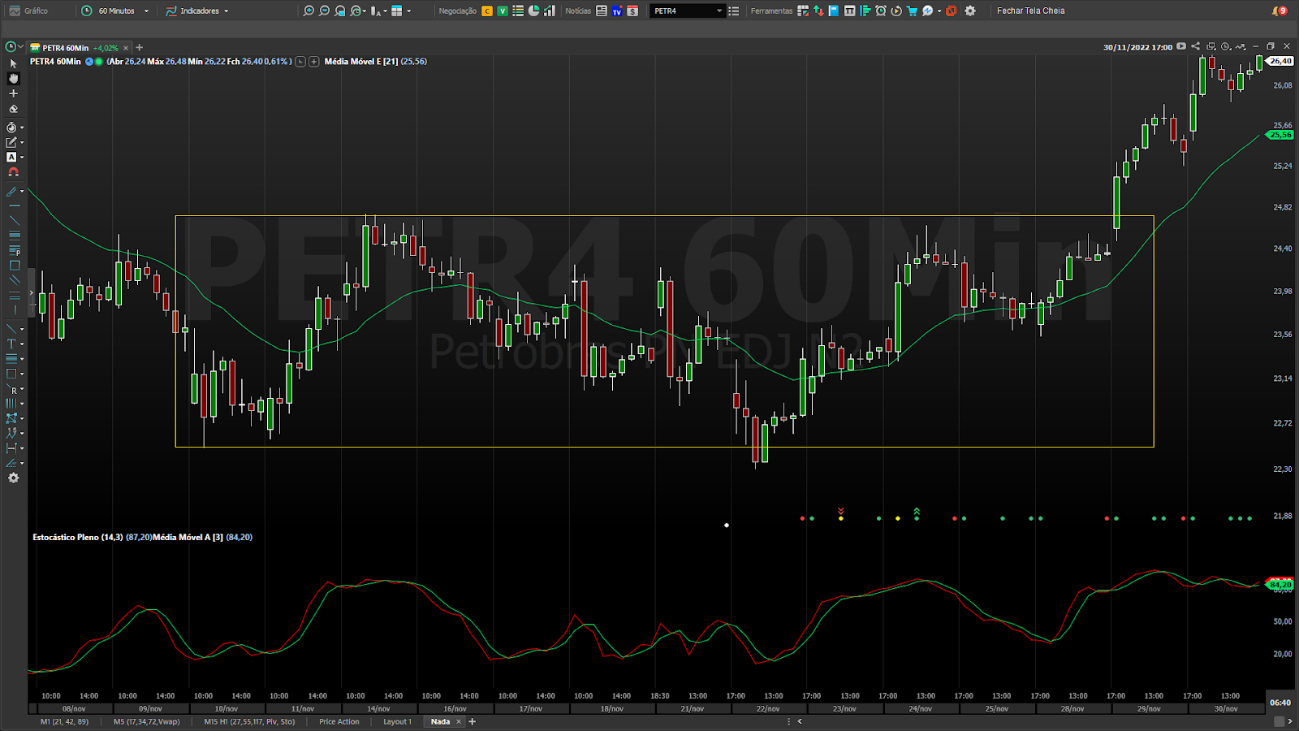
Task: Open the PETR4 ticker combo box
Action: [x=687, y=11]
